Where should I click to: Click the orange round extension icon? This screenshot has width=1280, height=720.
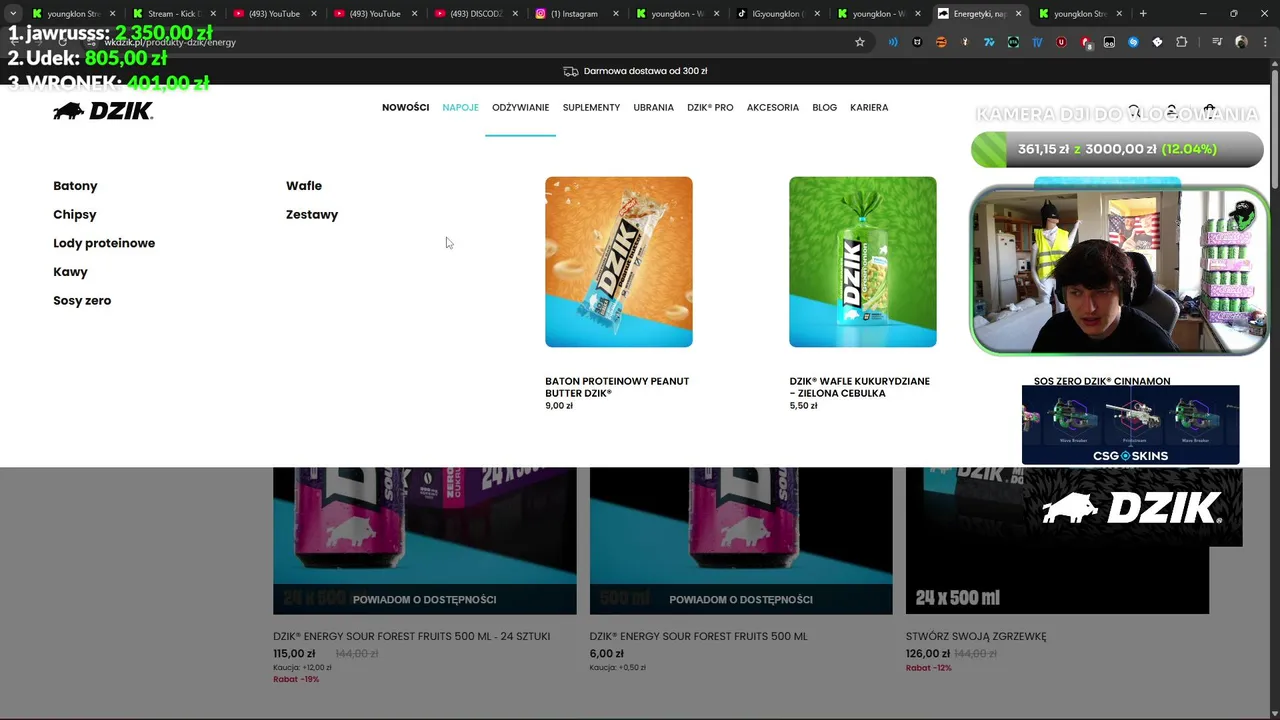941,42
